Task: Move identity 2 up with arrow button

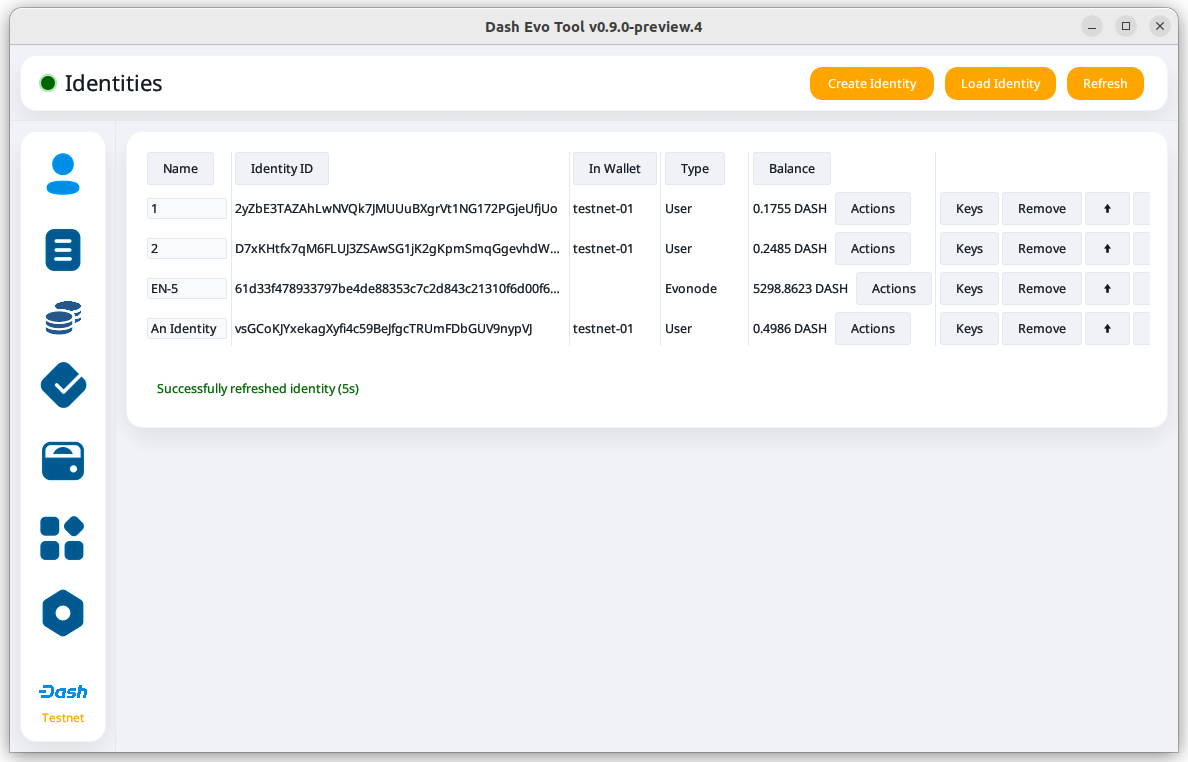Action: [x=1107, y=249]
